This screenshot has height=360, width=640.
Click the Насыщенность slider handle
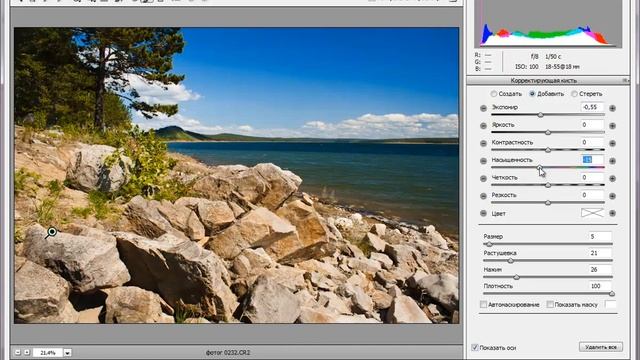point(539,167)
